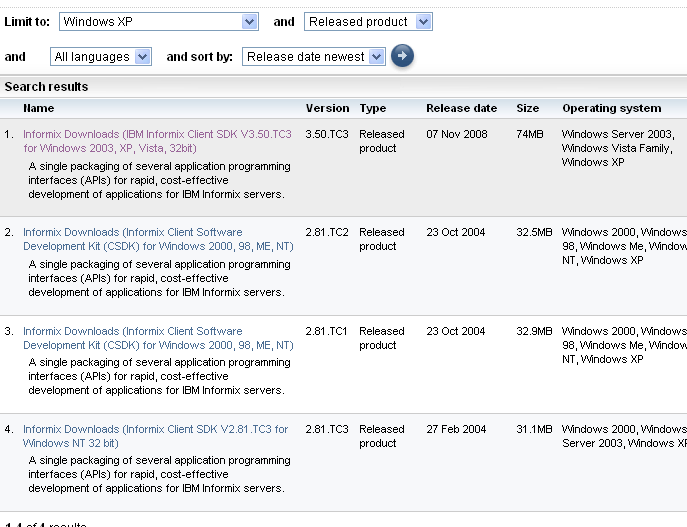Click the Search results heading
The height and width of the screenshot is (527, 687).
tap(46, 87)
